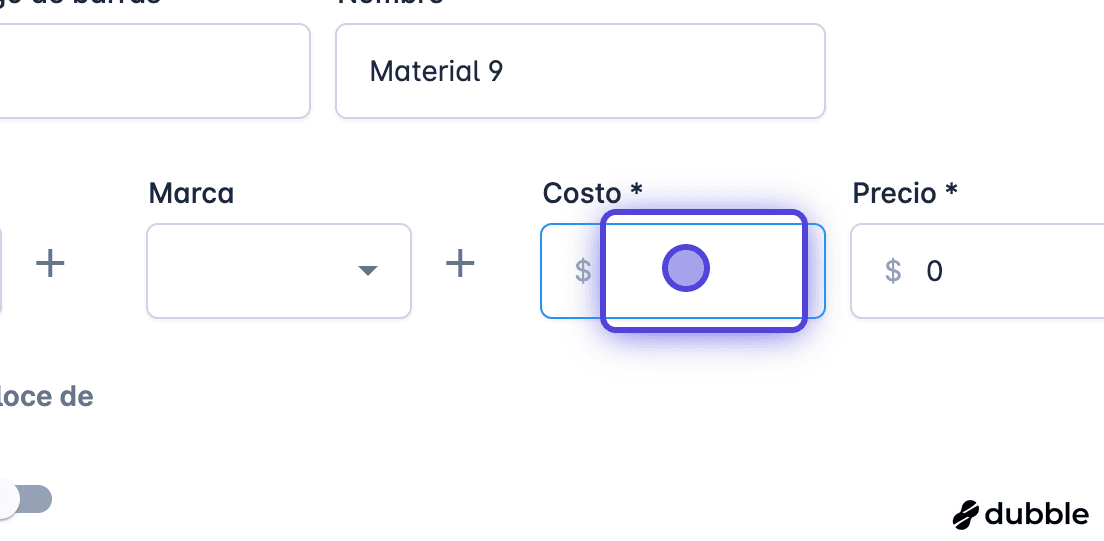Click the dubble brand text

[x=1037, y=514]
